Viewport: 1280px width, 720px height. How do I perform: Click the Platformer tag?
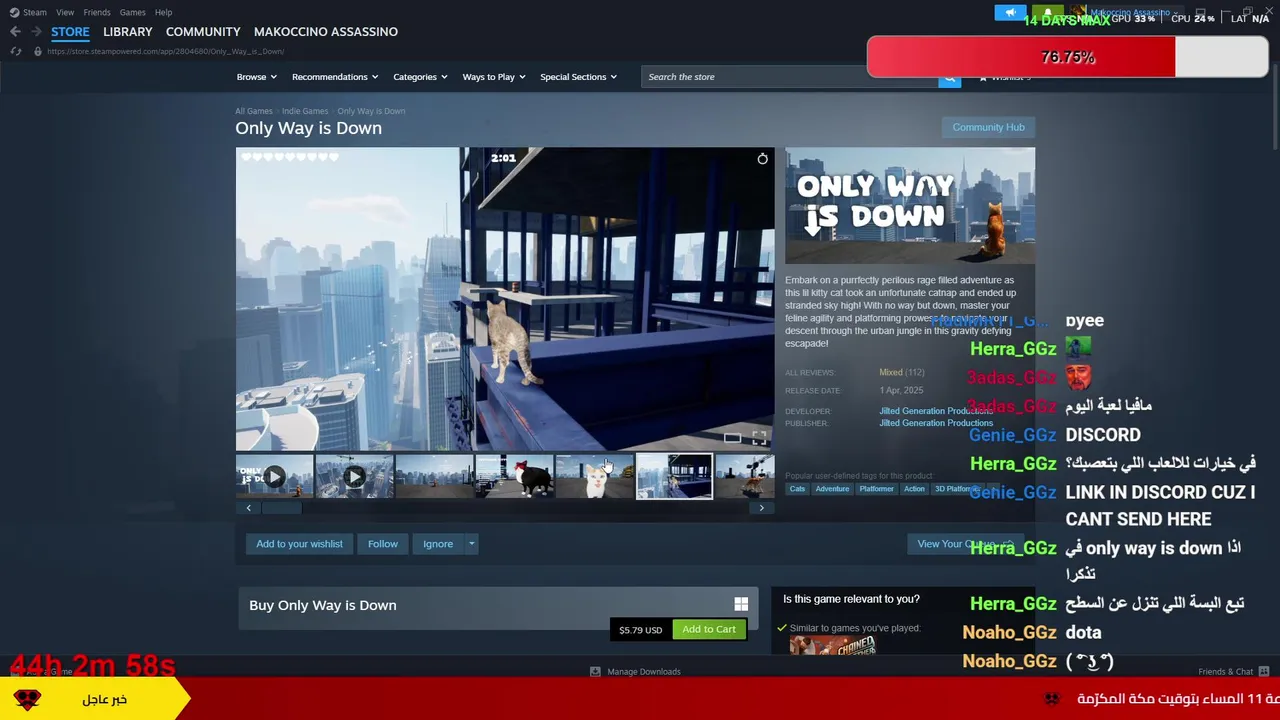pyautogui.click(x=877, y=489)
